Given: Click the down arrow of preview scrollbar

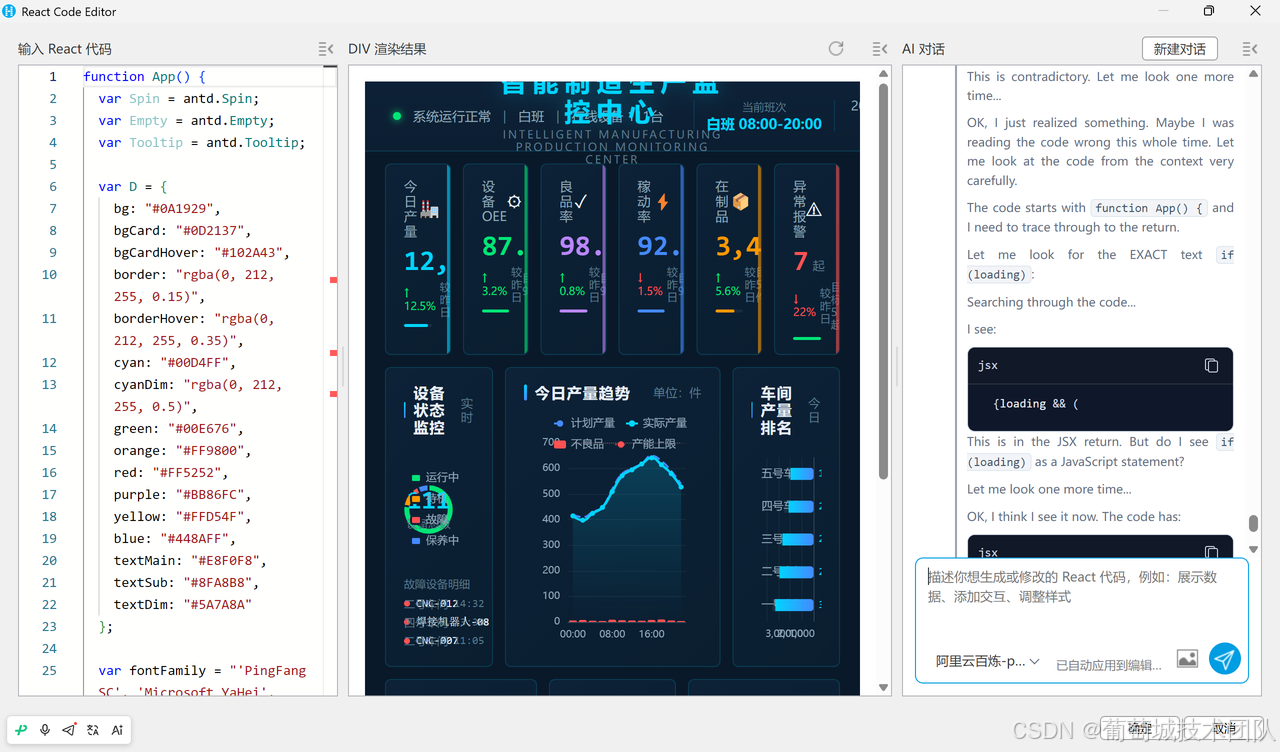Looking at the screenshot, I should tap(884, 687).
